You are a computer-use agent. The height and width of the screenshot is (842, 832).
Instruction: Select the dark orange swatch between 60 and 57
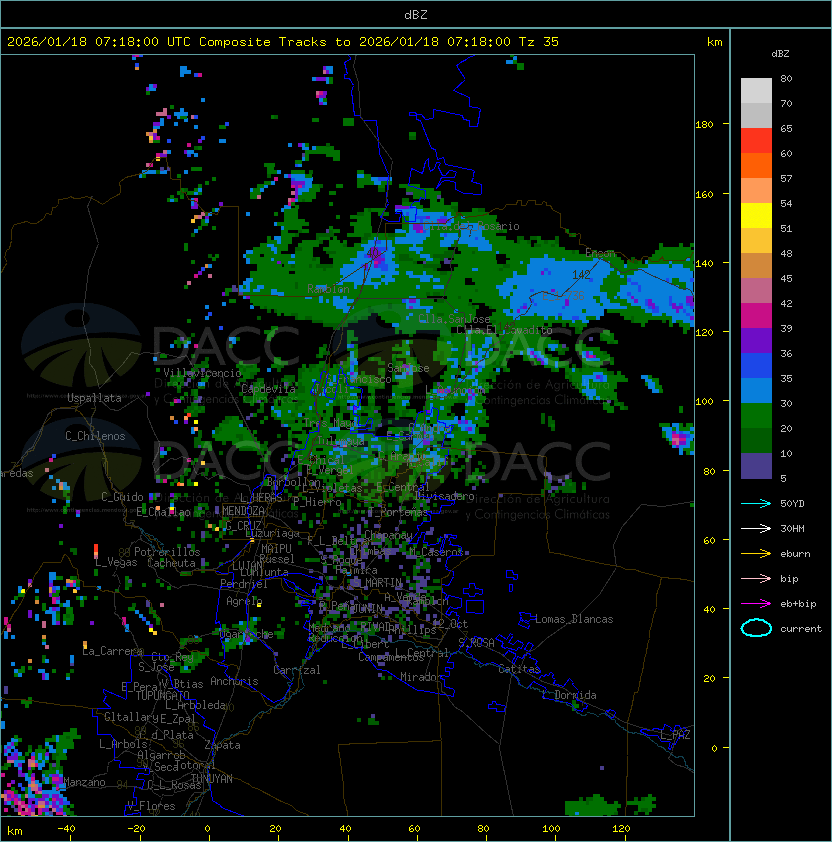click(756, 165)
